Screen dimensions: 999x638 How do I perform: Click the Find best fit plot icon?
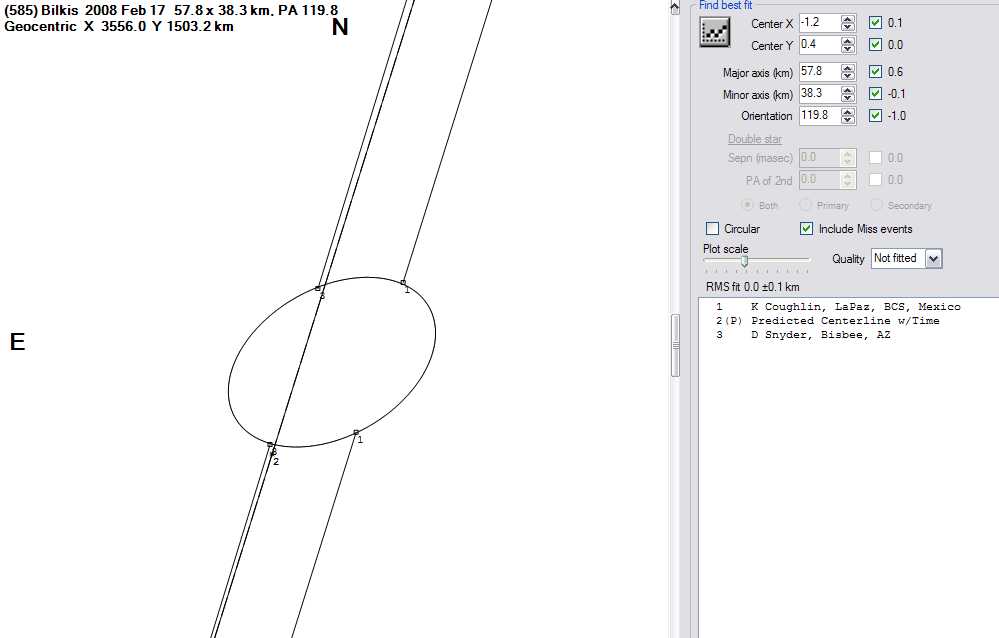(x=715, y=33)
